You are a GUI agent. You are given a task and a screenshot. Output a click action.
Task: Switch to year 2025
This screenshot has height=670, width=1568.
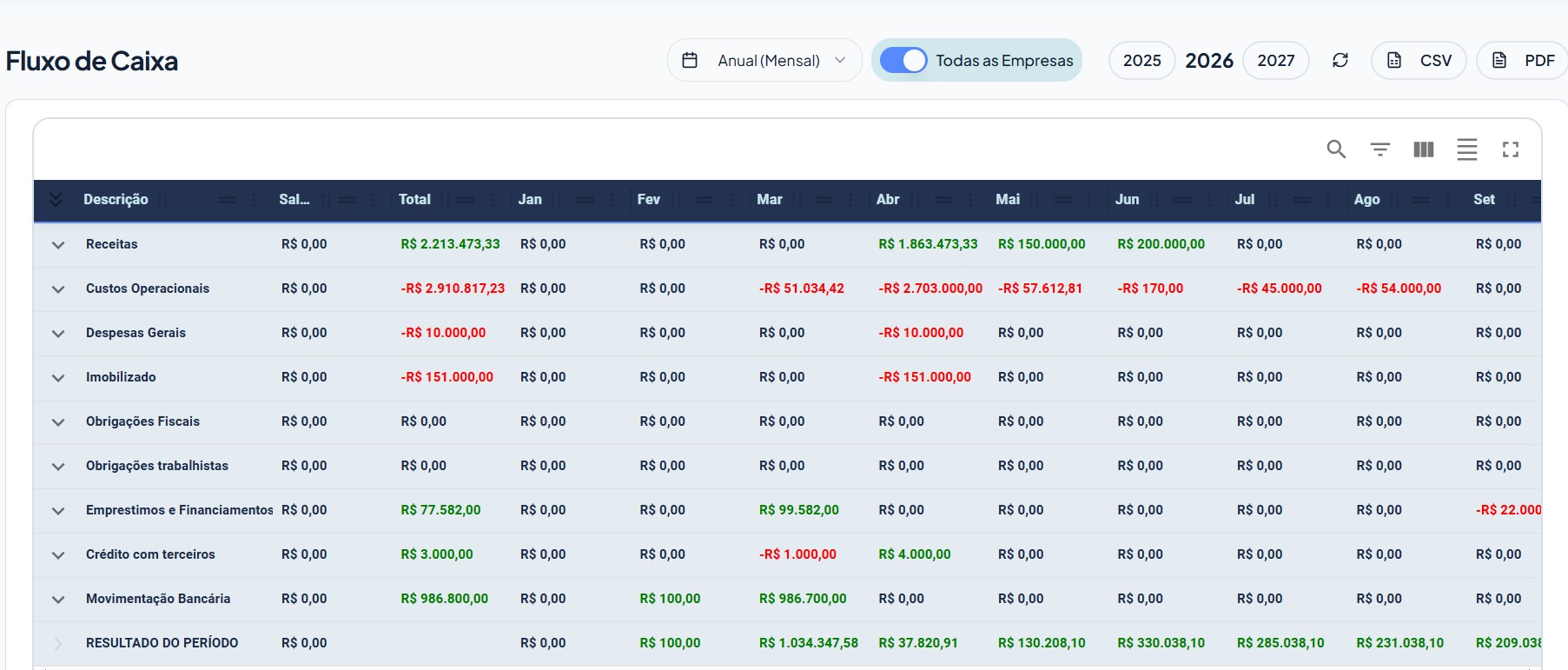point(1141,60)
